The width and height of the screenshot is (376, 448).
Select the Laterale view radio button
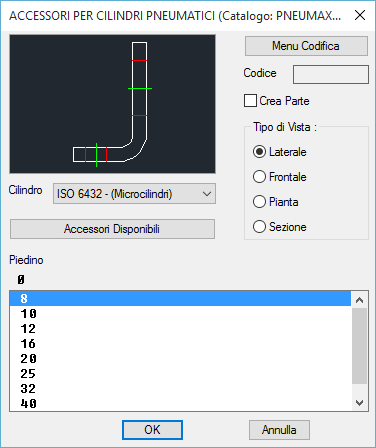click(x=259, y=152)
